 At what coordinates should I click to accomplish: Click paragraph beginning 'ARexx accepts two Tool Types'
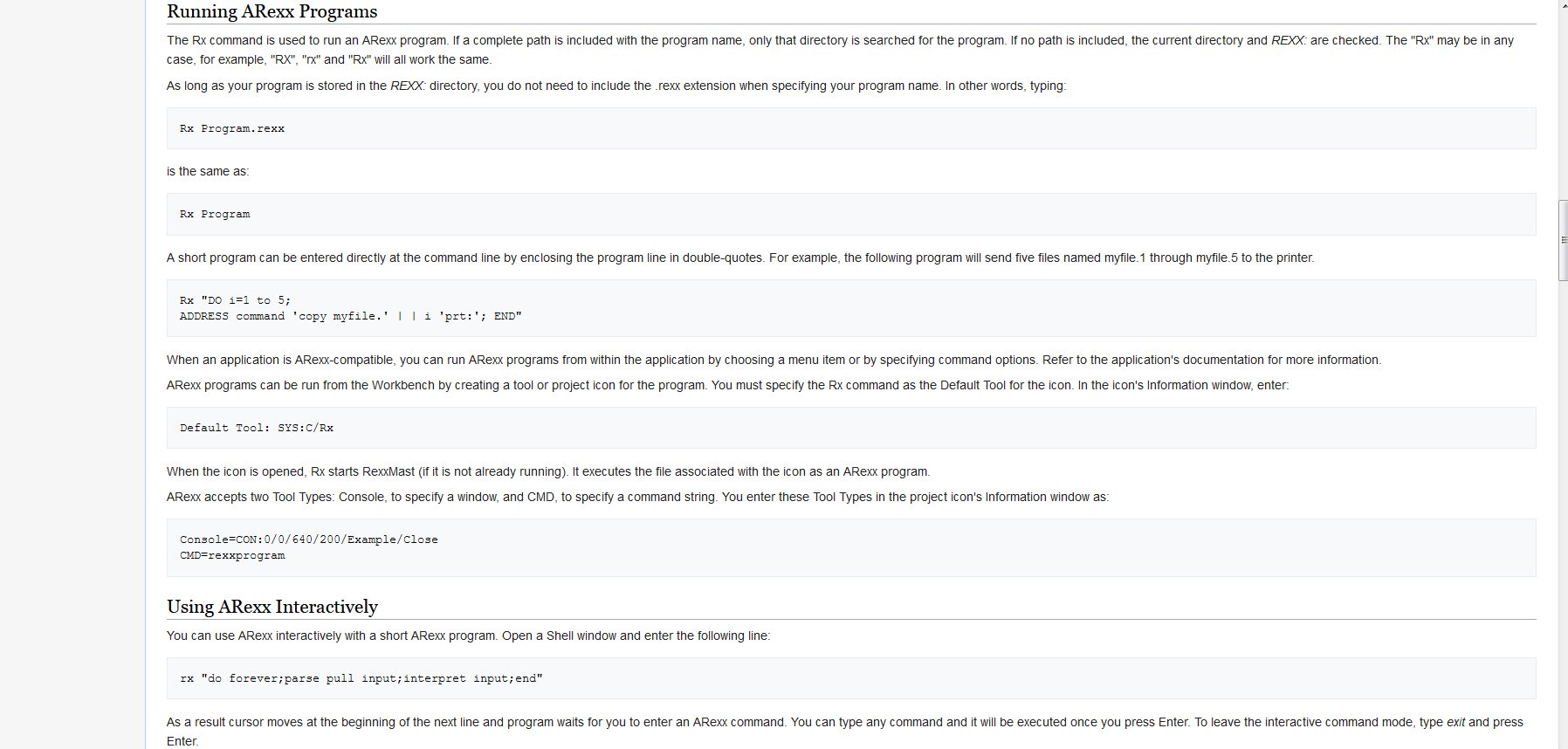click(x=637, y=497)
